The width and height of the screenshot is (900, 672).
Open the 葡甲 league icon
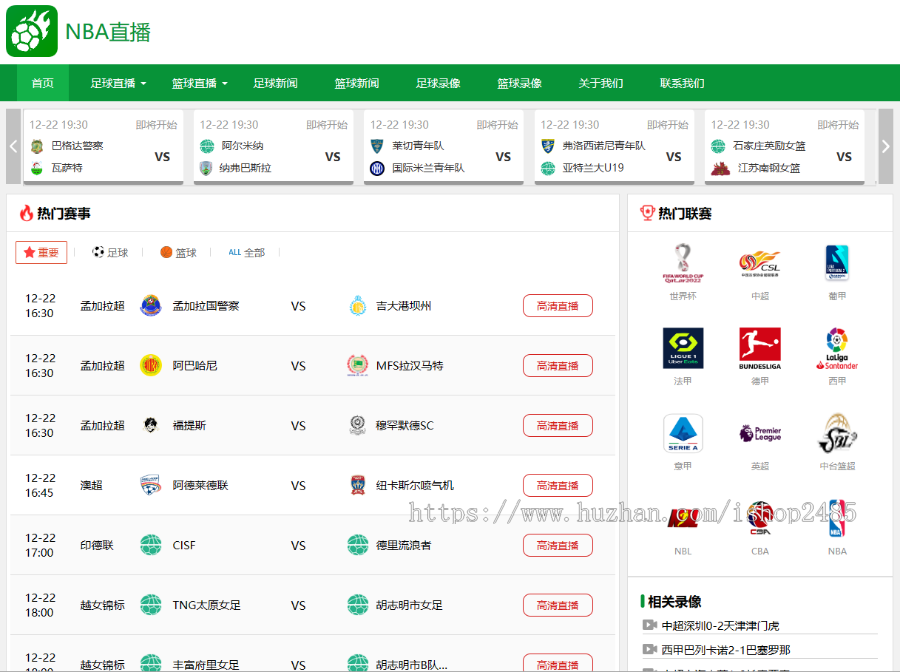[837, 263]
